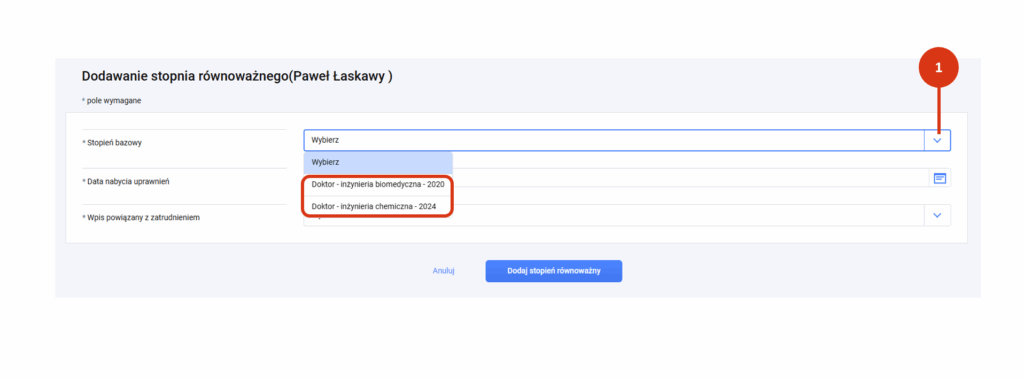Expand the Wpis powiązany z zatrudnieniem chevron
The image size is (1024, 379).
tap(938, 215)
